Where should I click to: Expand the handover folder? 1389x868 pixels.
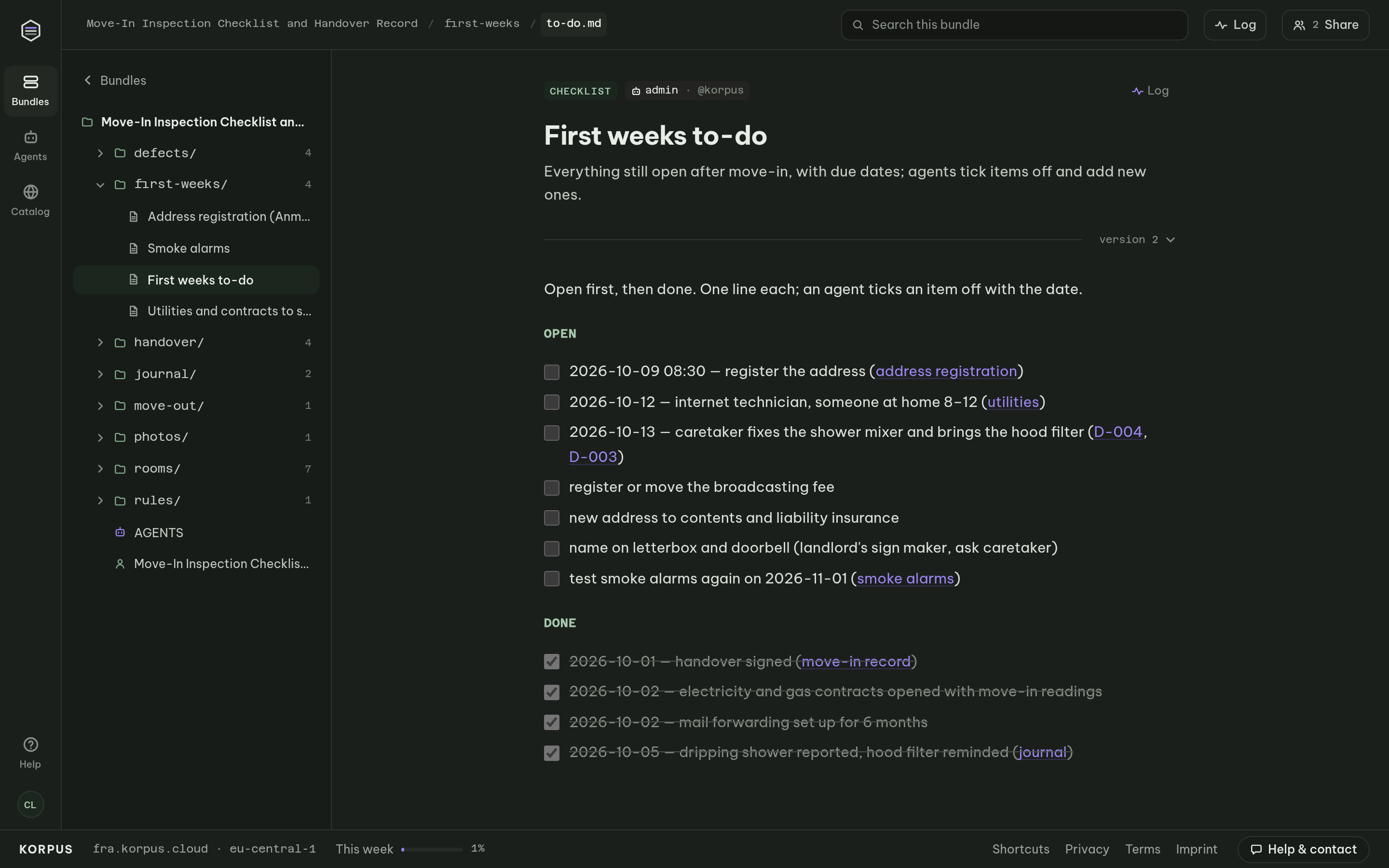(x=100, y=343)
